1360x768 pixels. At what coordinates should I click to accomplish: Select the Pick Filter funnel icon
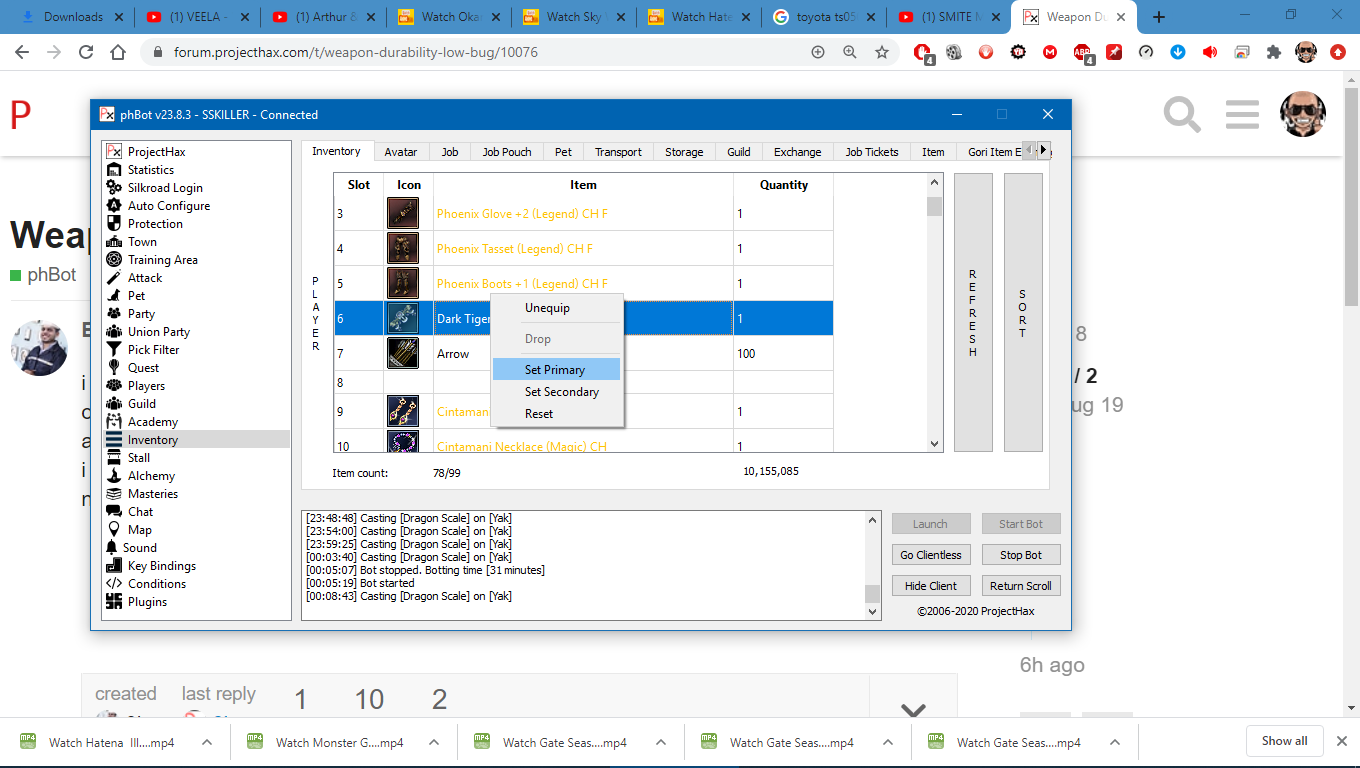pyautogui.click(x=114, y=350)
